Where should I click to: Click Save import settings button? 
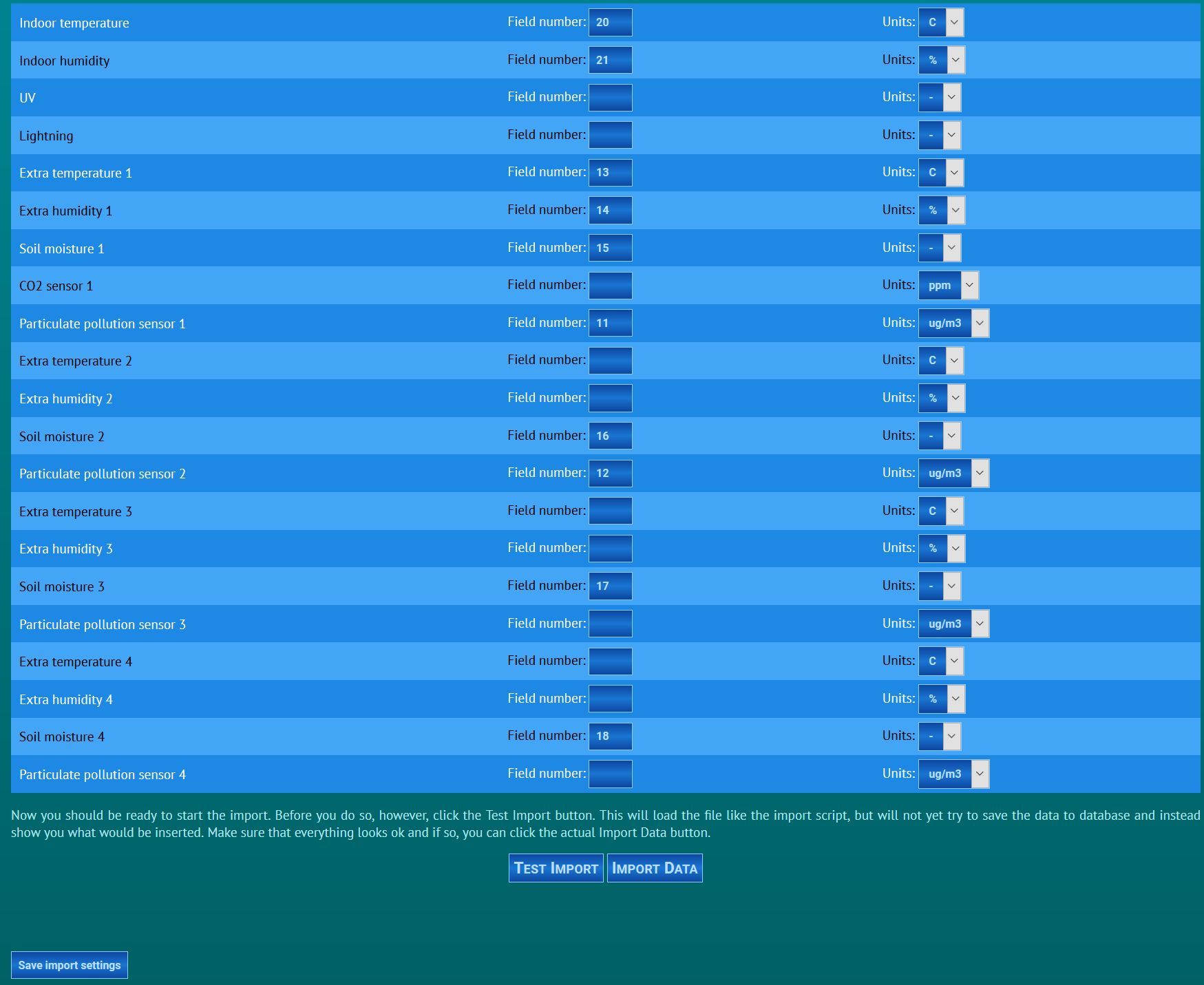[x=70, y=965]
